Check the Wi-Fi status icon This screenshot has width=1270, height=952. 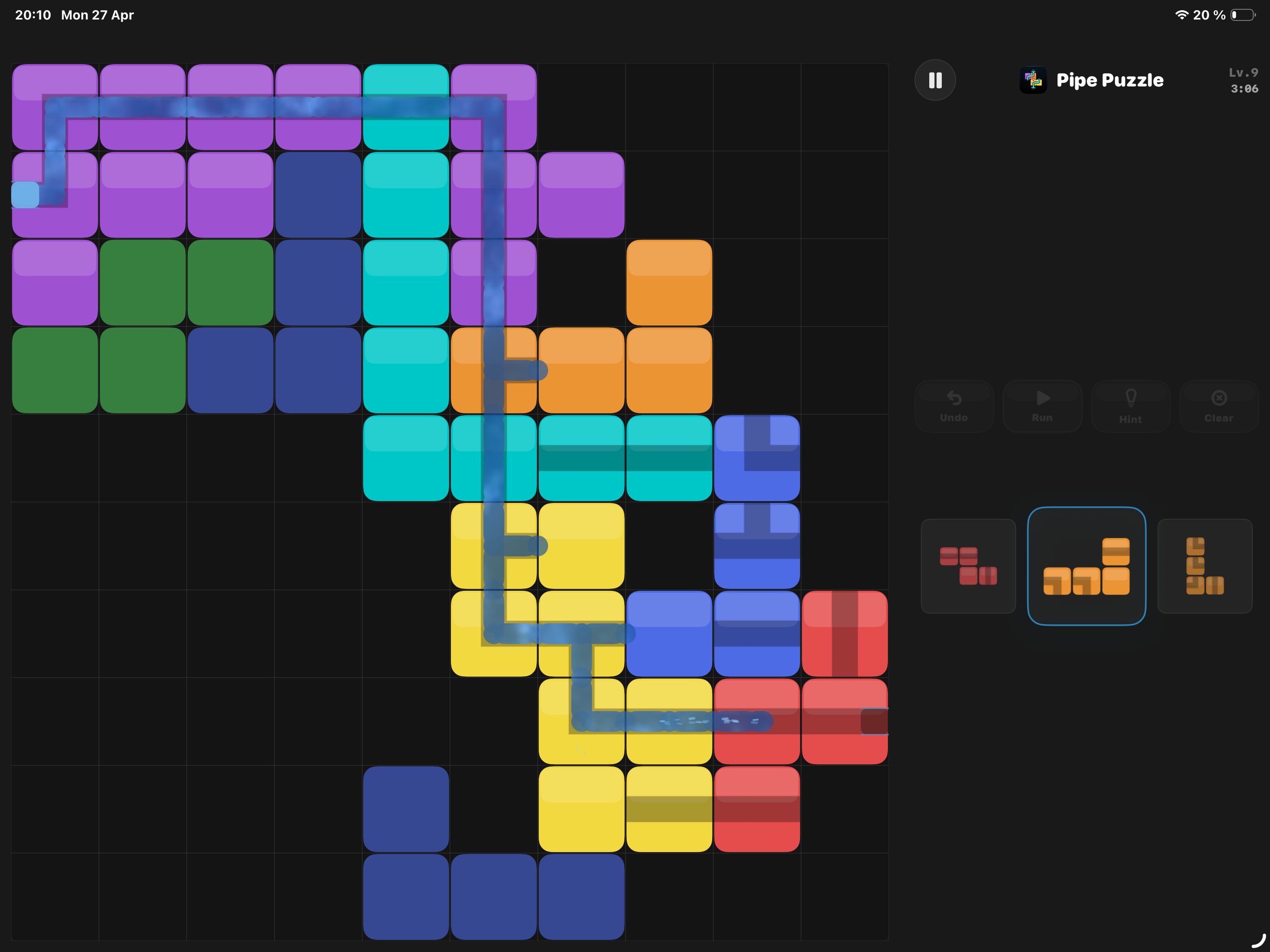tap(1182, 15)
